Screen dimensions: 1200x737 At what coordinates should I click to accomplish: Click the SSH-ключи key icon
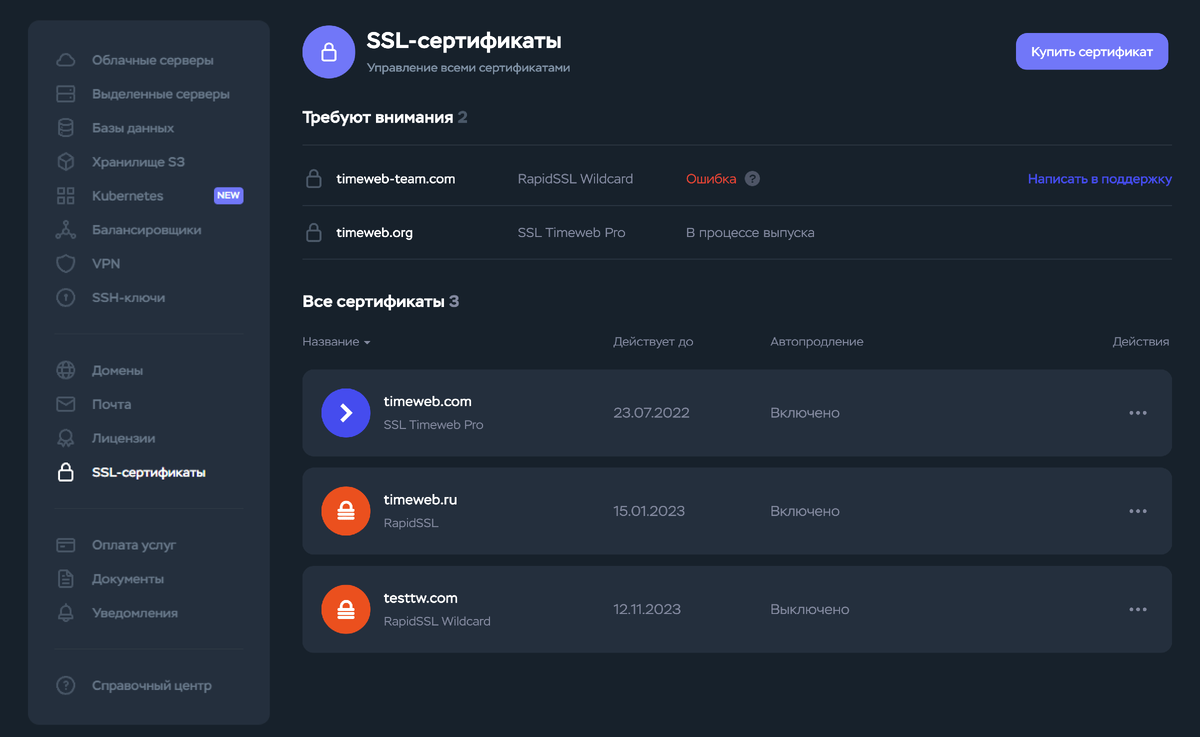coord(66,298)
